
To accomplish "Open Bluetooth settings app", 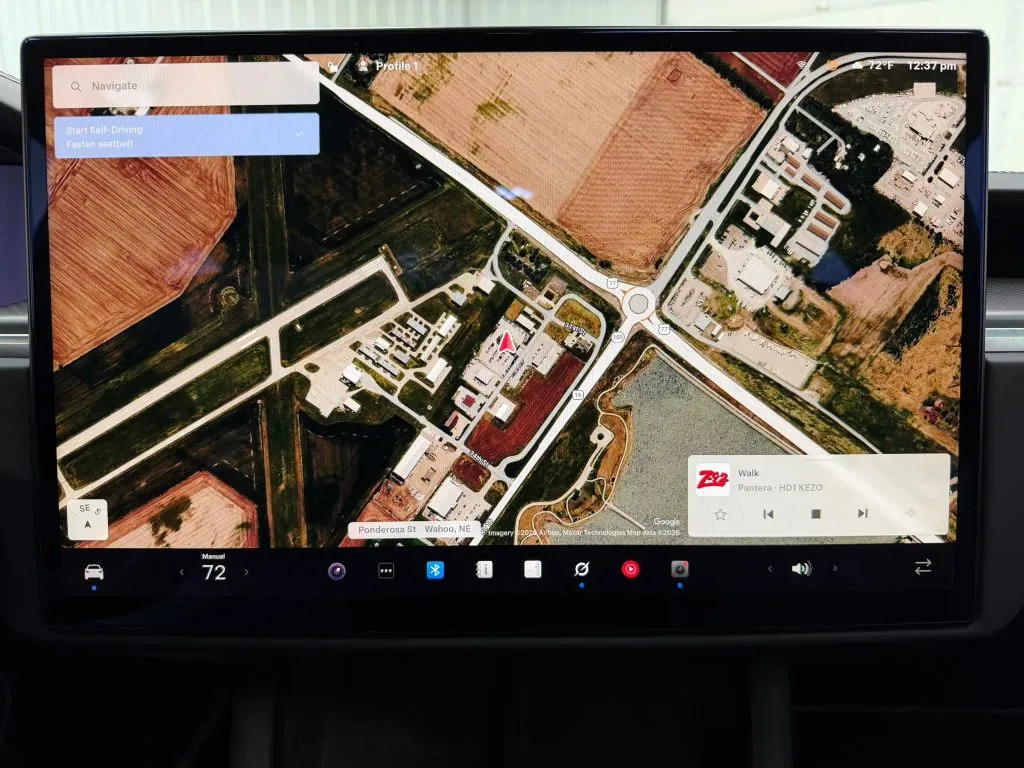I will [x=435, y=570].
